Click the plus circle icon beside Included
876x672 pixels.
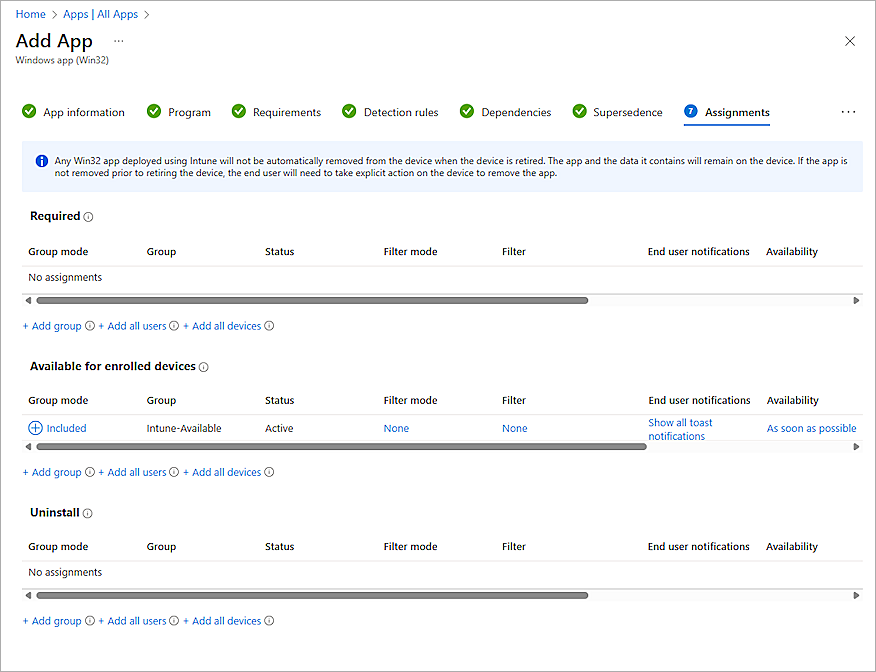point(33,427)
